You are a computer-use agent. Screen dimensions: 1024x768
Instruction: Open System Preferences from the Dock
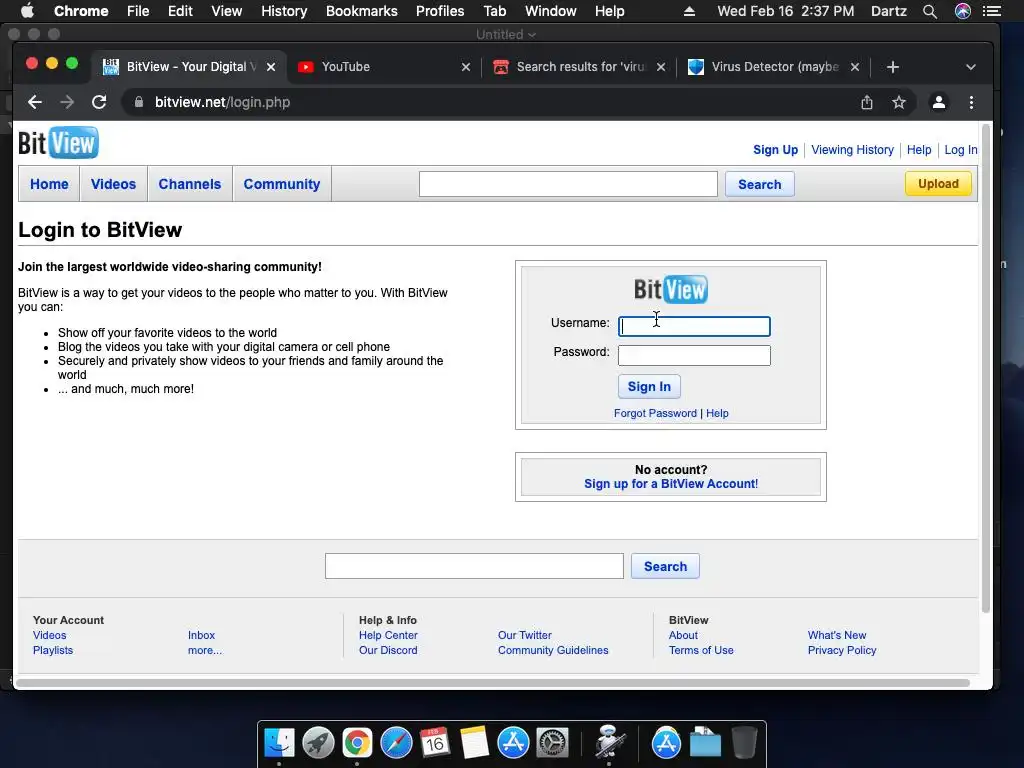[x=552, y=743]
